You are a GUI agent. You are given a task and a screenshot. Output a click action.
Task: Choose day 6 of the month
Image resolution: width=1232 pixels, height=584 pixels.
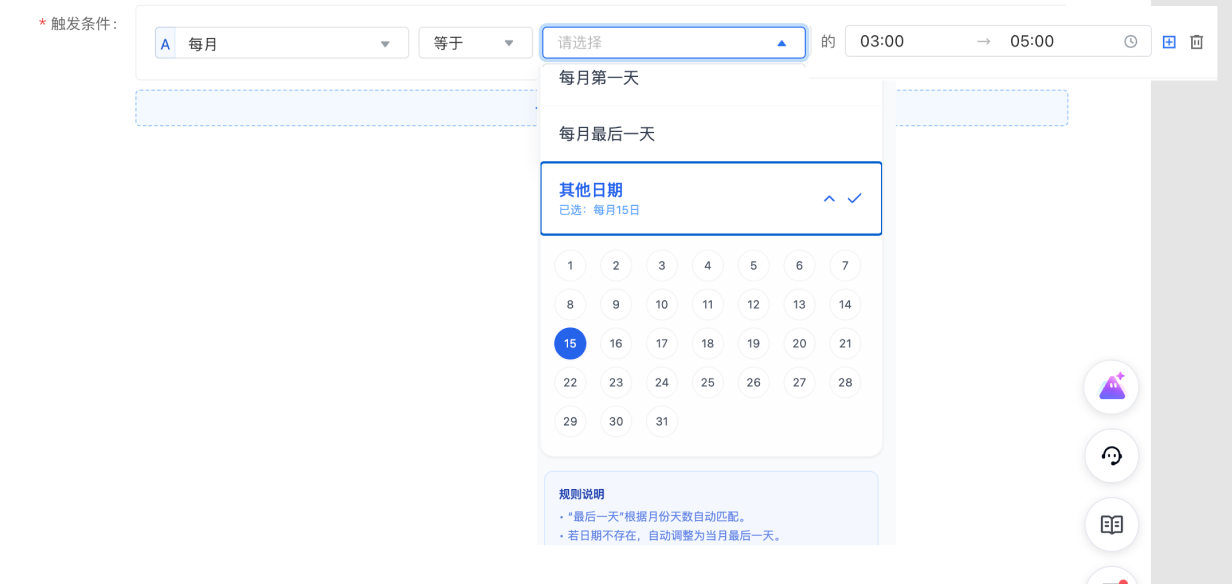tap(800, 266)
